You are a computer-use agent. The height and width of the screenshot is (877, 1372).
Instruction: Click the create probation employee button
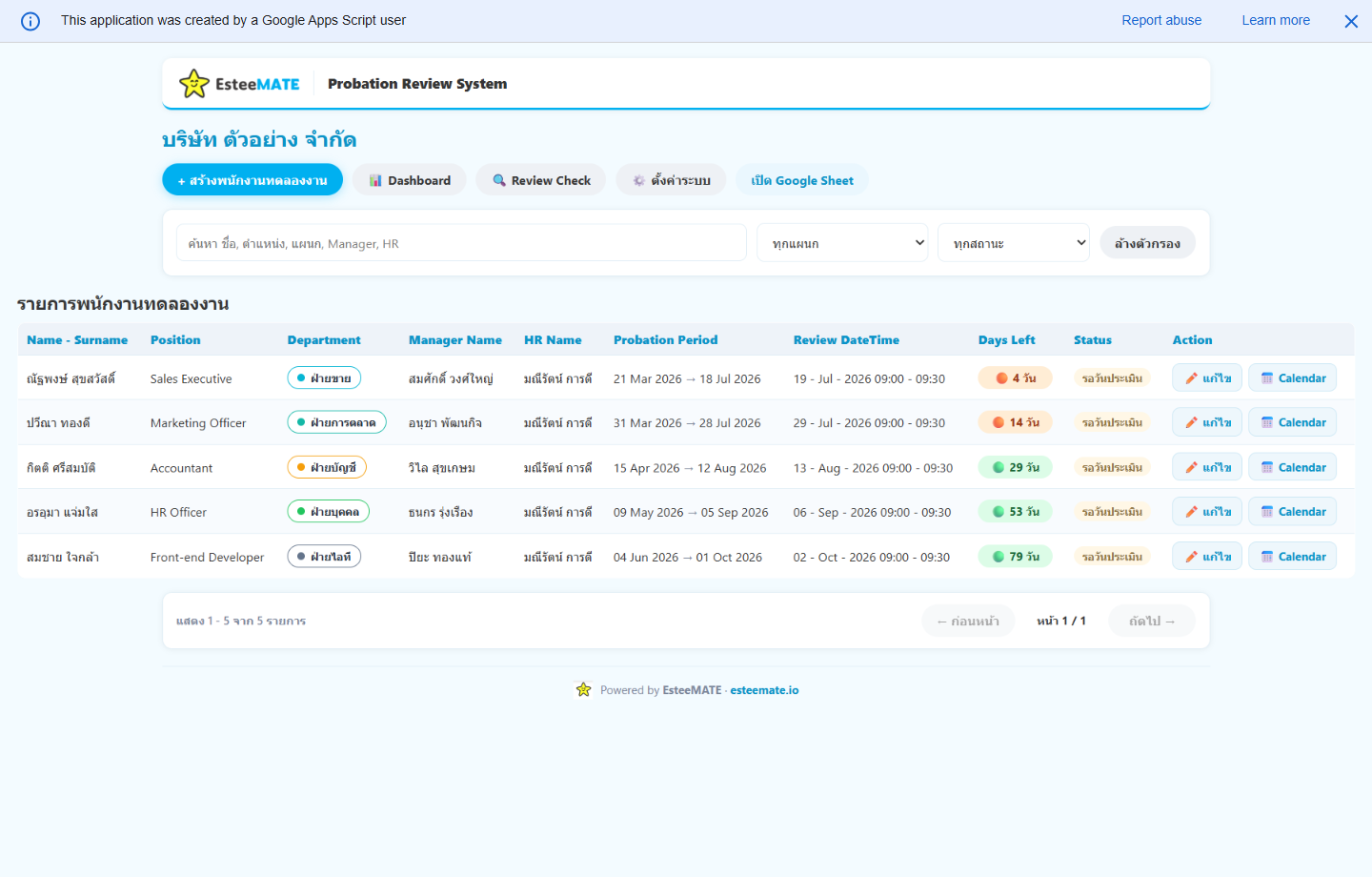(x=252, y=180)
